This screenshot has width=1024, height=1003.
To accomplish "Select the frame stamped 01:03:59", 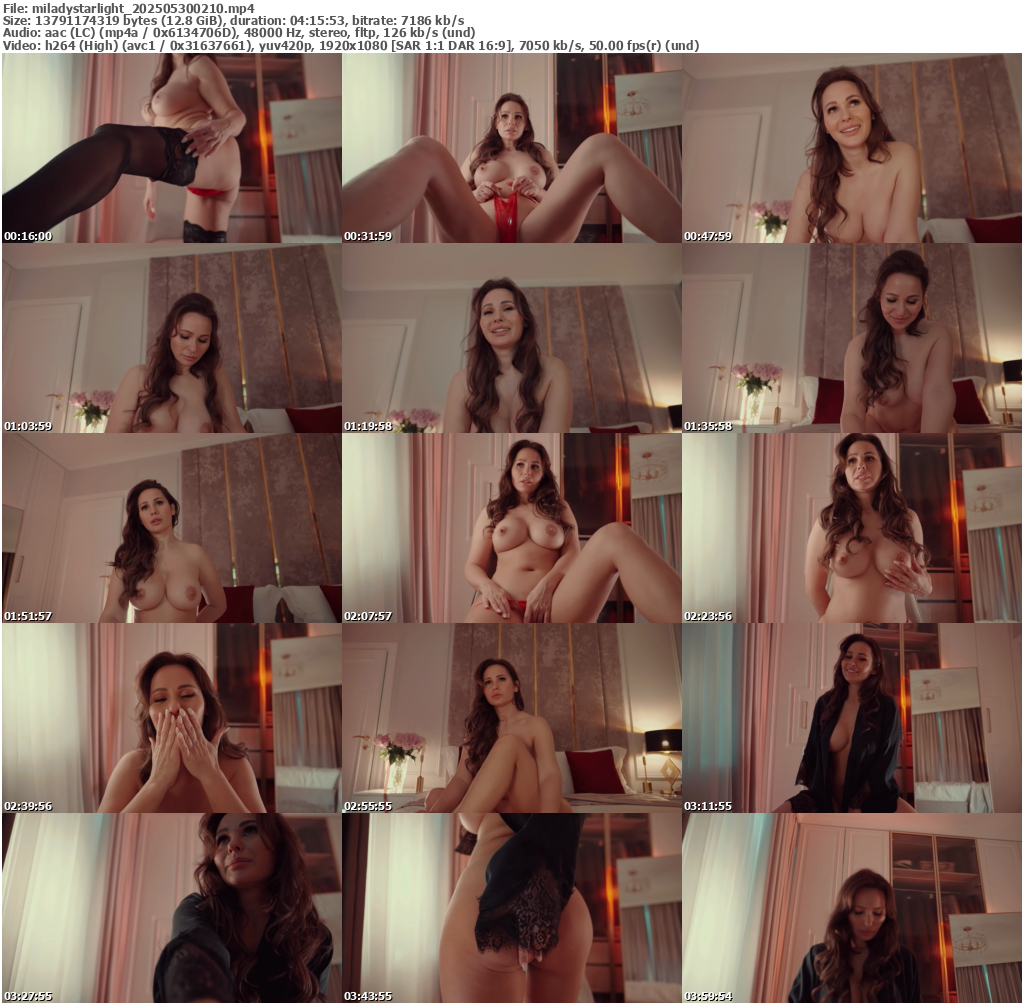I will (x=172, y=338).
